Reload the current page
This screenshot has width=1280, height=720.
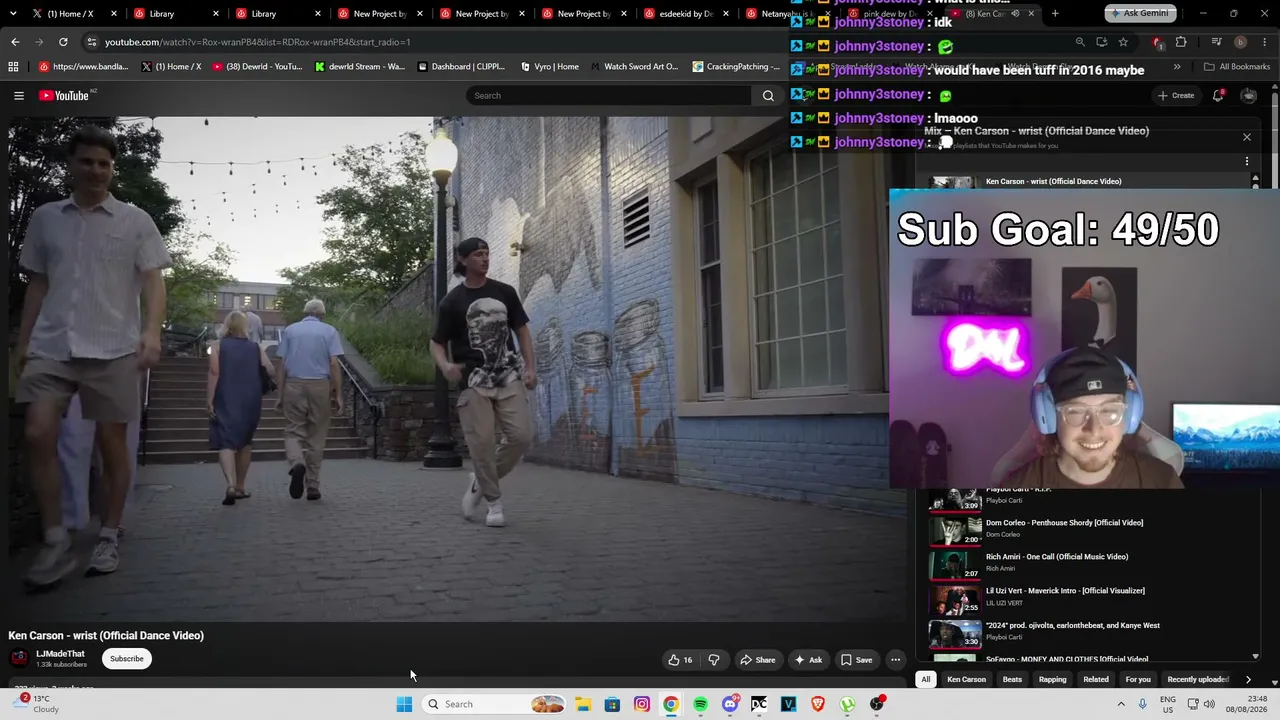click(63, 42)
